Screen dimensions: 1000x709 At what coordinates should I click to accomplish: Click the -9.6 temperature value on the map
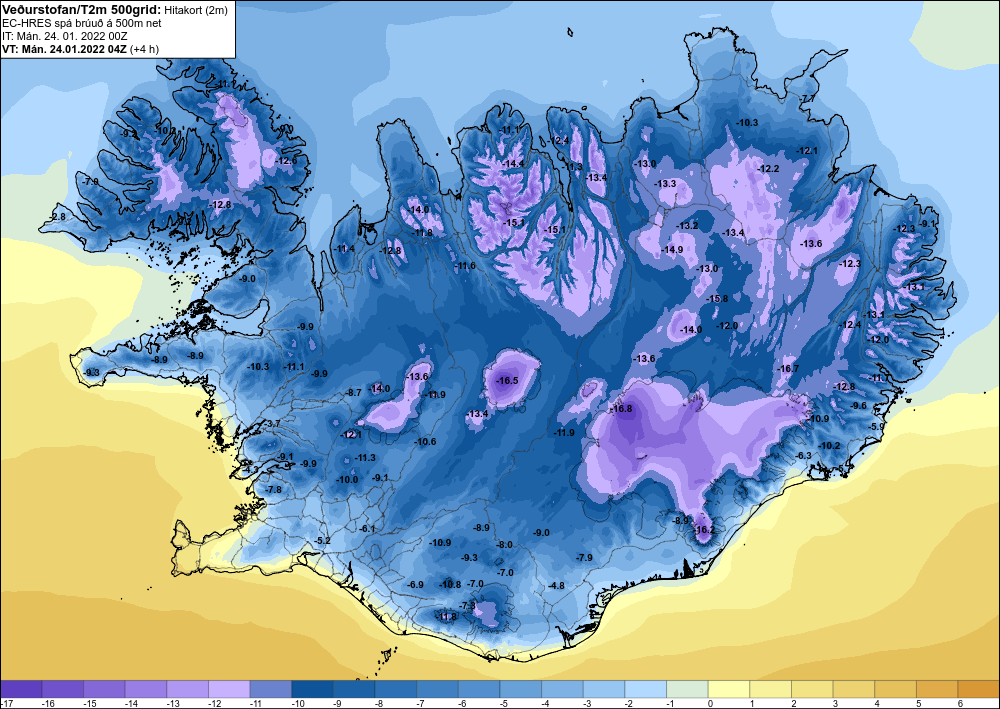[x=859, y=406]
